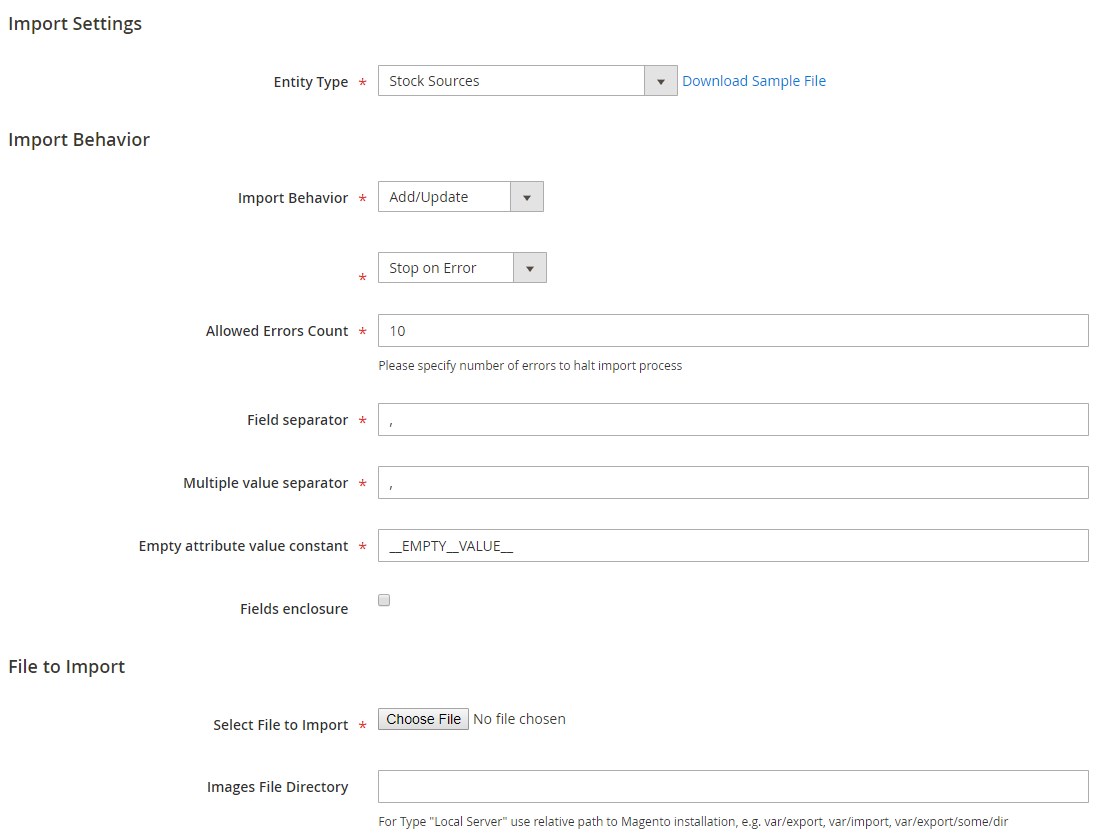Click the Import Behavior dropdown arrow button

[x=527, y=197]
